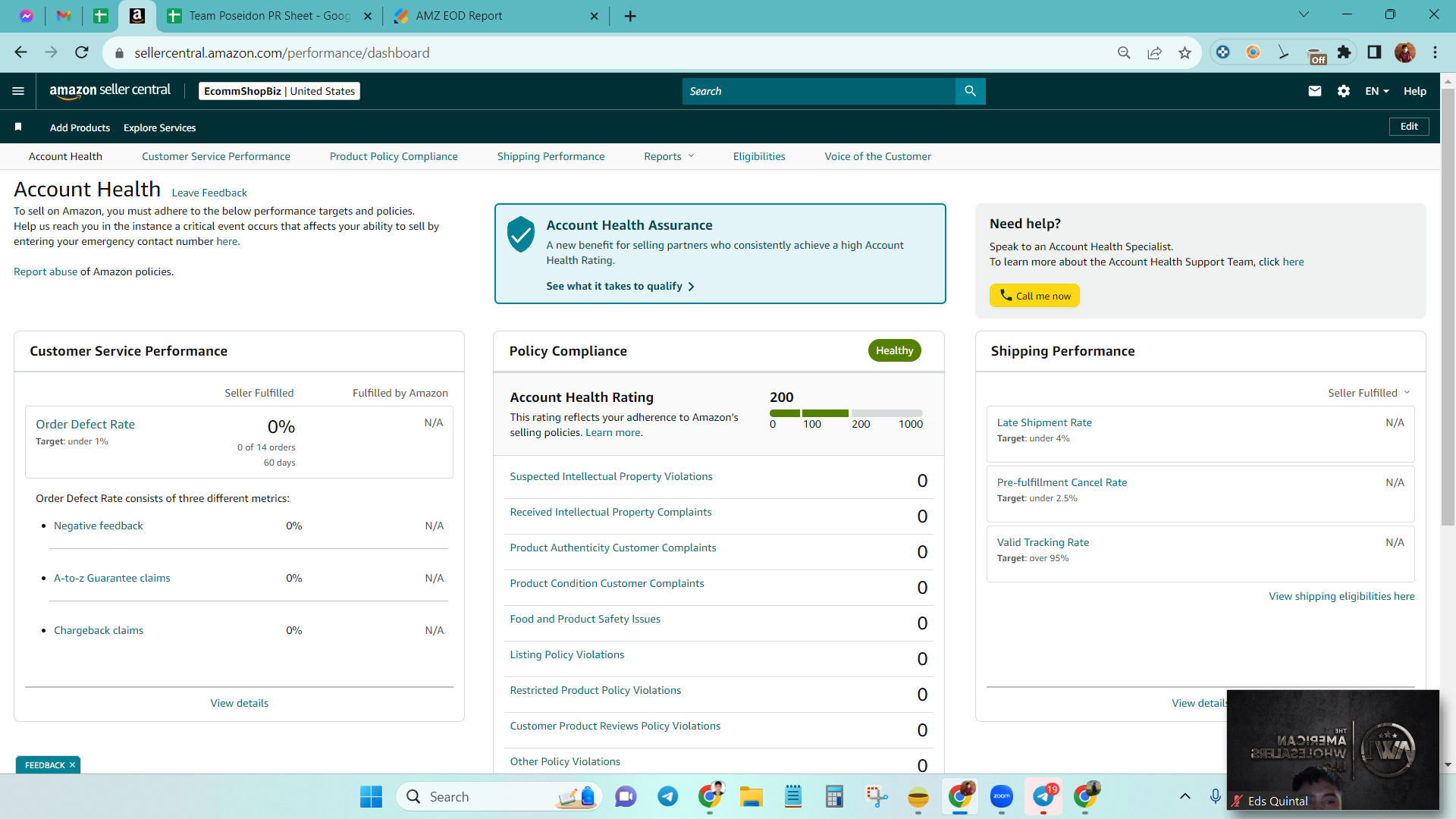Click the browser address bar URL
Screen dimensions: 1456x819
[282, 53]
